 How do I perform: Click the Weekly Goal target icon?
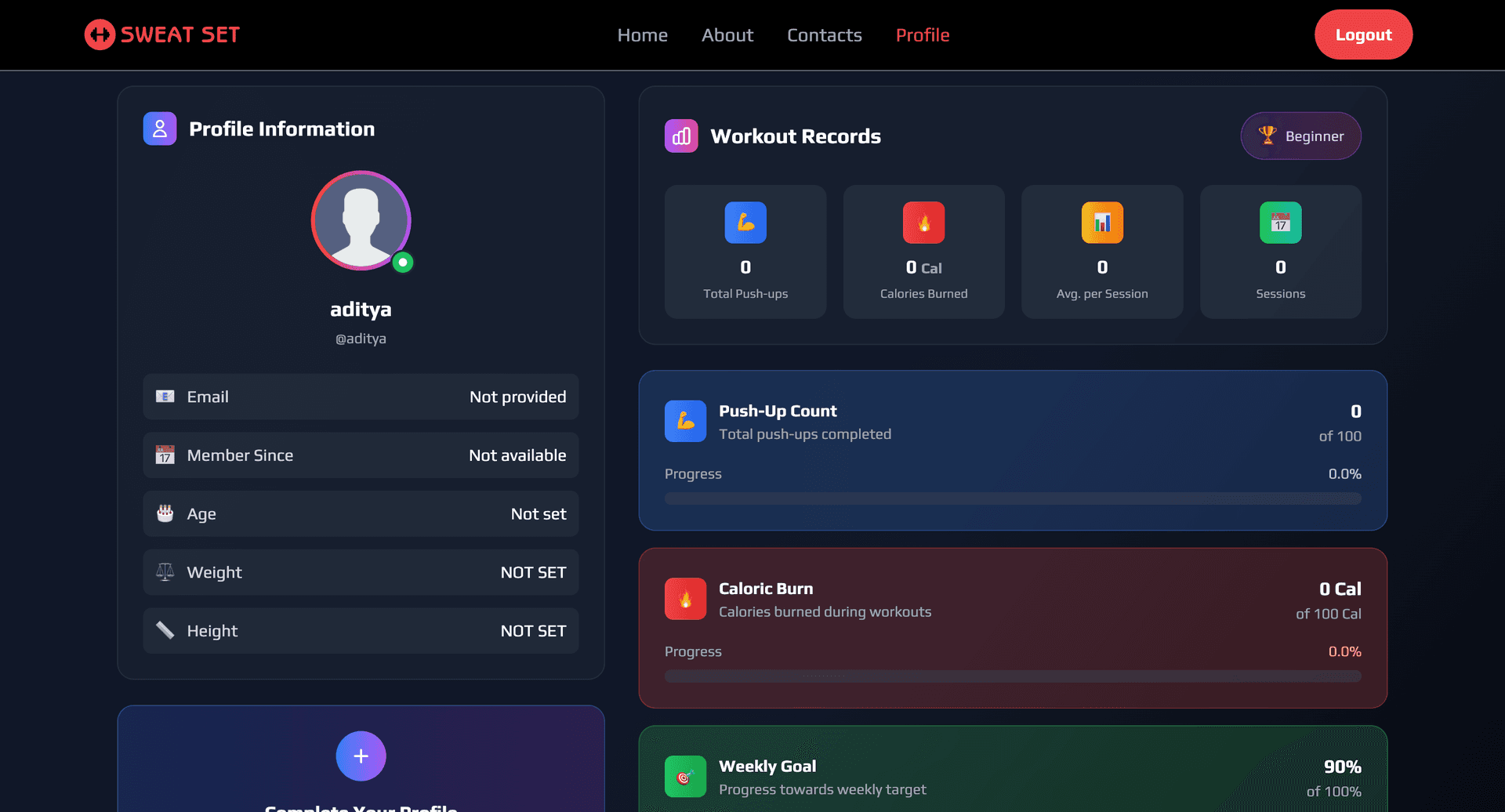(686, 777)
